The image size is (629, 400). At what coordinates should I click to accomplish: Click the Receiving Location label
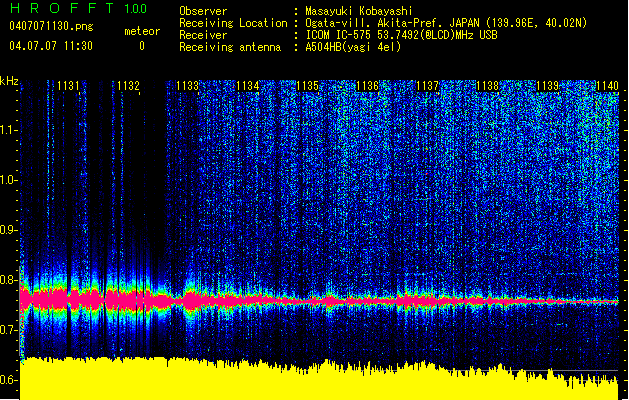tap(233, 23)
